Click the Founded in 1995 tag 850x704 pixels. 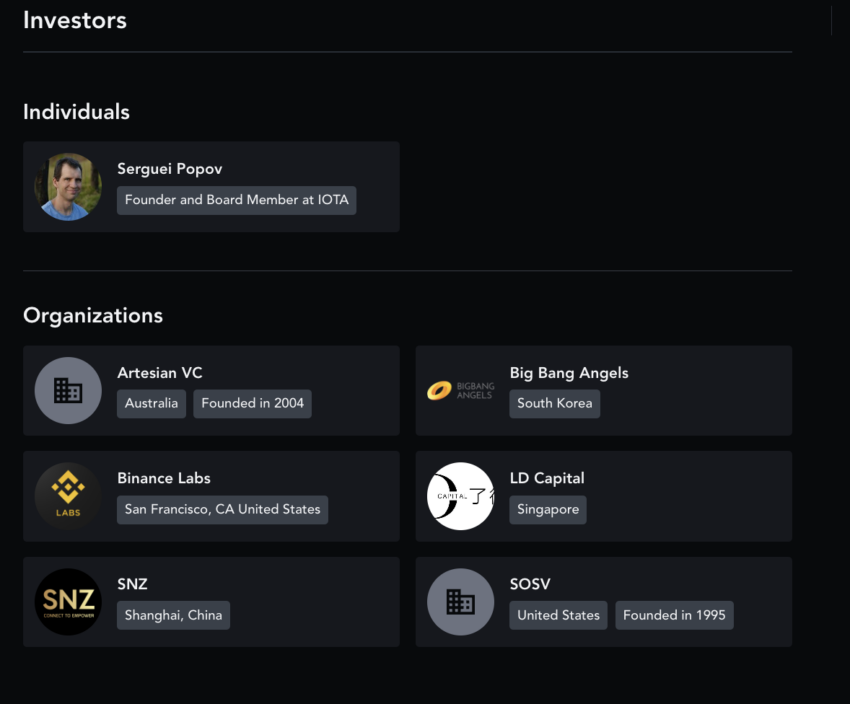click(x=674, y=615)
